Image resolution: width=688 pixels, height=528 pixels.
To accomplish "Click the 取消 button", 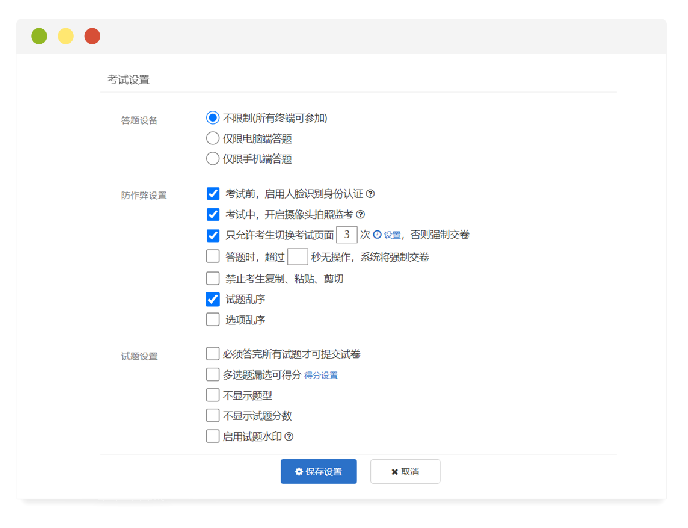I will click(405, 471).
